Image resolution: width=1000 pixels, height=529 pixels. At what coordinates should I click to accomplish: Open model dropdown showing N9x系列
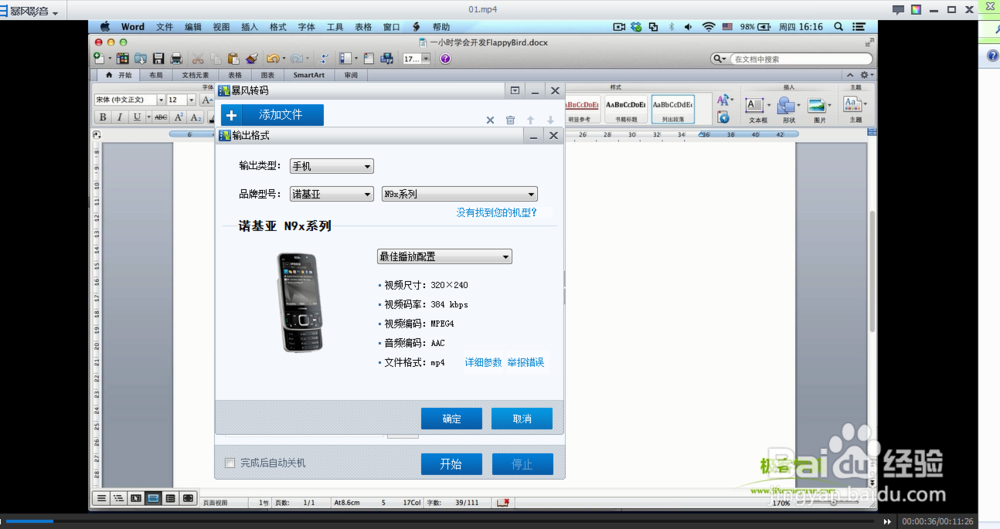(x=459, y=194)
